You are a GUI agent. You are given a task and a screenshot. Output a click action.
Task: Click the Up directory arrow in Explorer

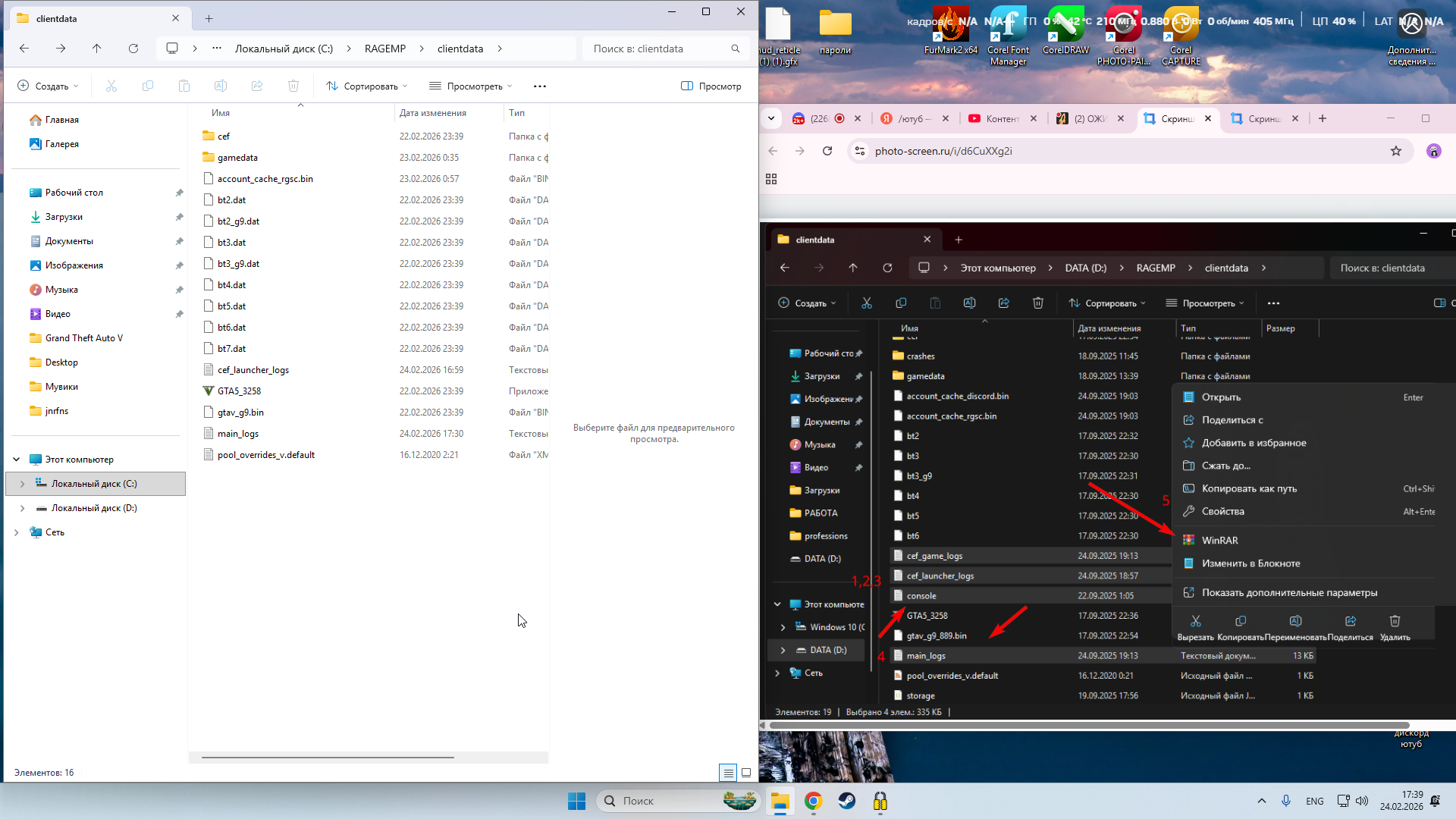97,49
